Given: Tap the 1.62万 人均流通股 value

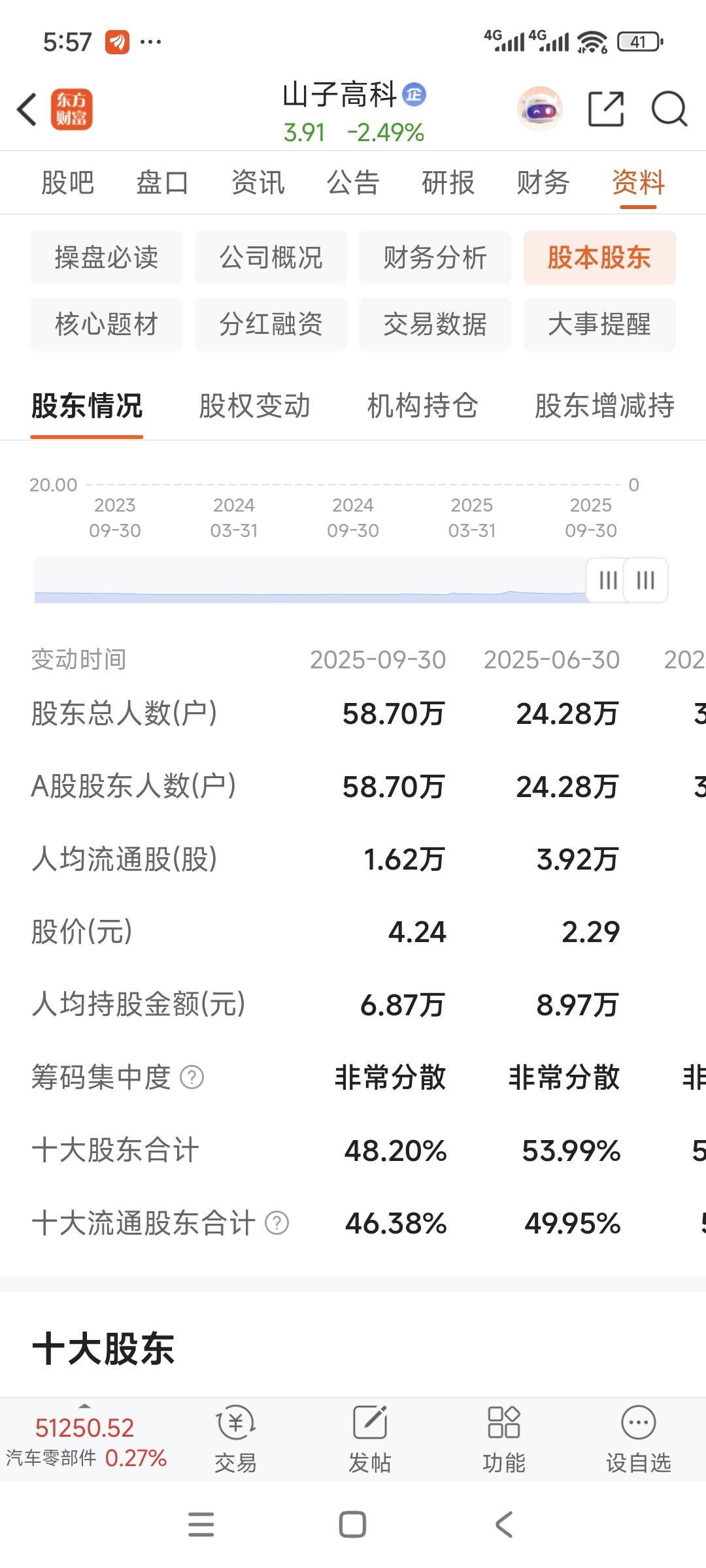Looking at the screenshot, I should (x=404, y=859).
